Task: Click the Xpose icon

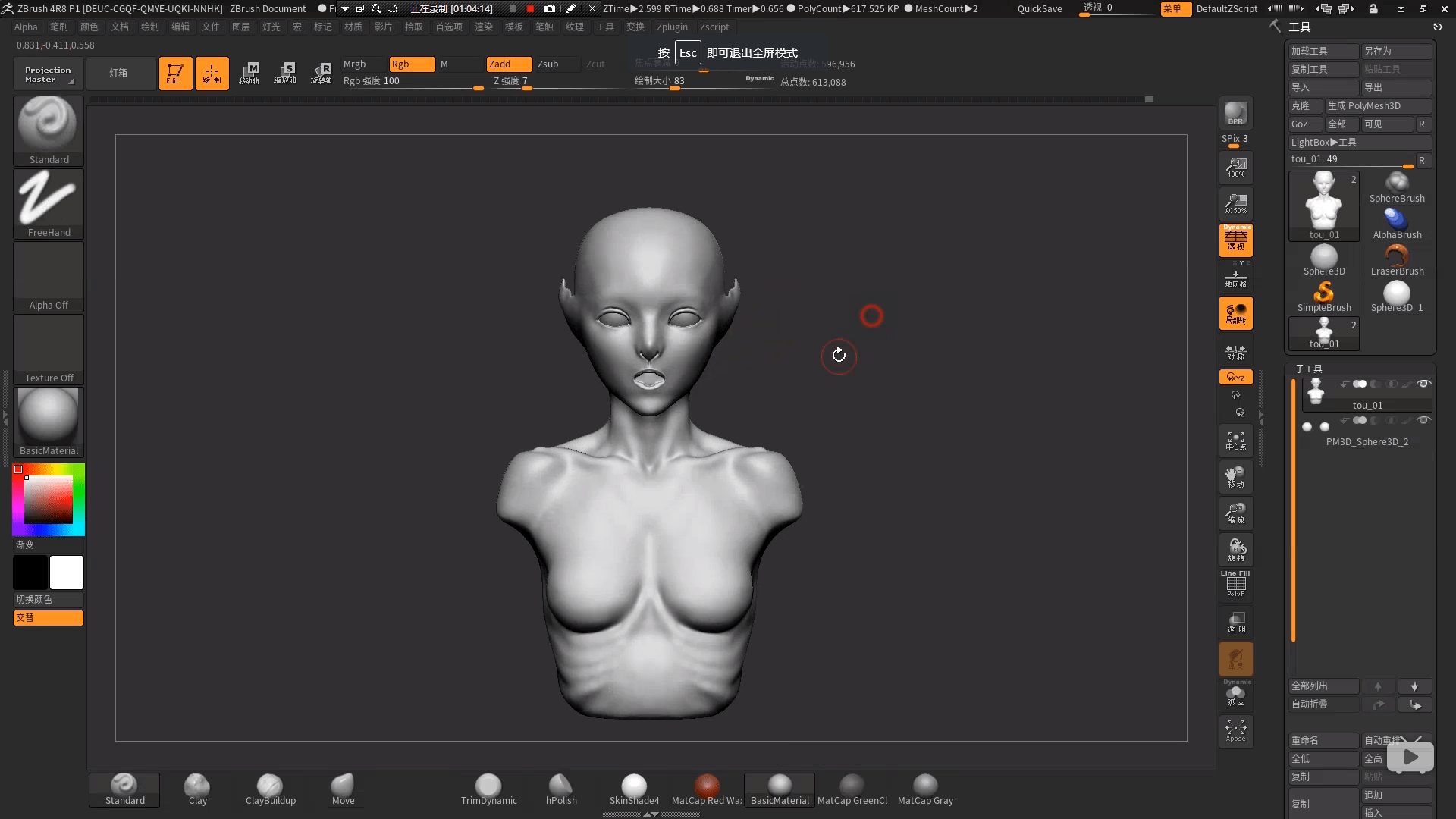Action: click(x=1235, y=731)
